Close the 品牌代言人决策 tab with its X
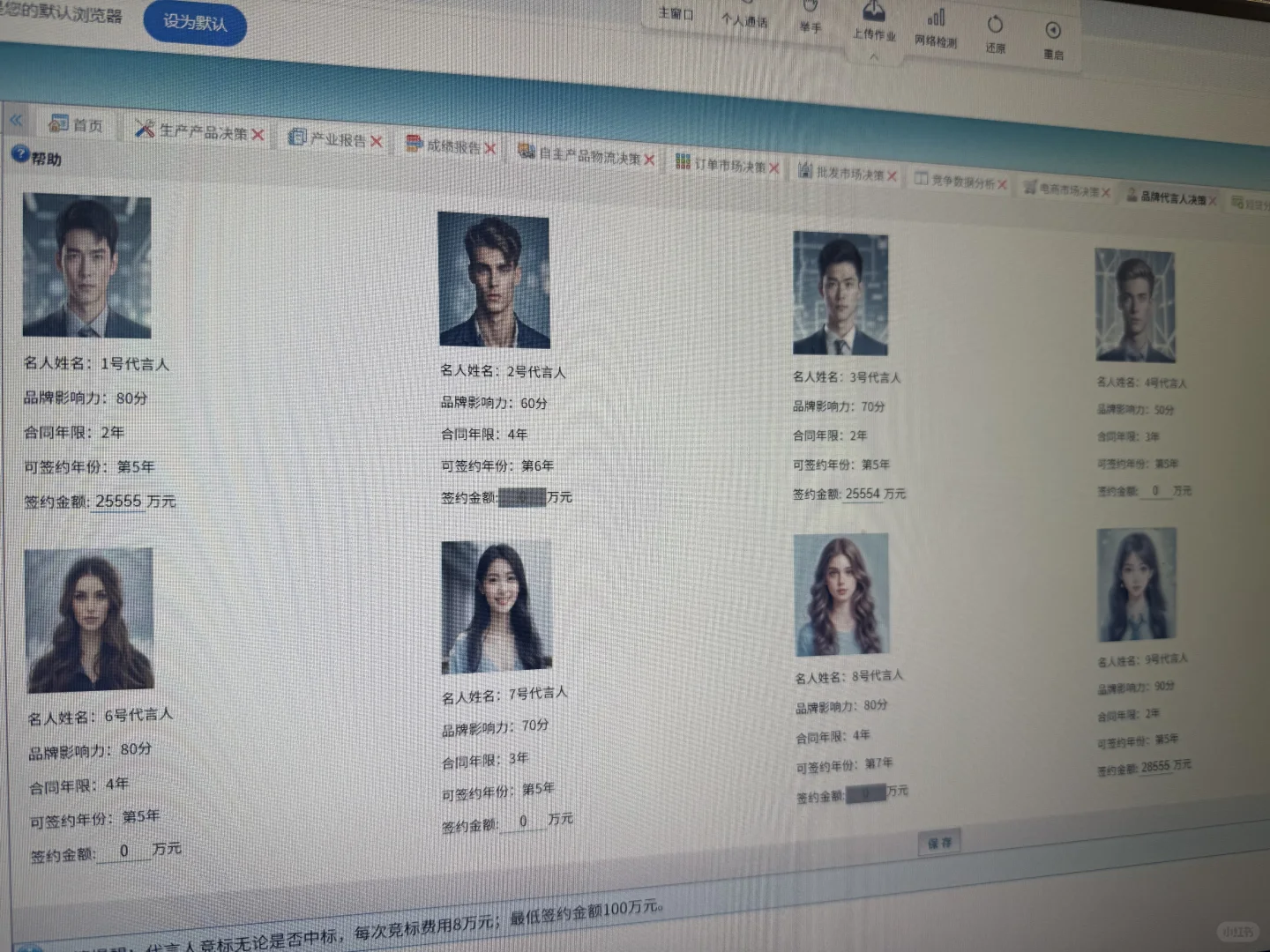Viewport: 1270px width, 952px height. click(x=1213, y=201)
